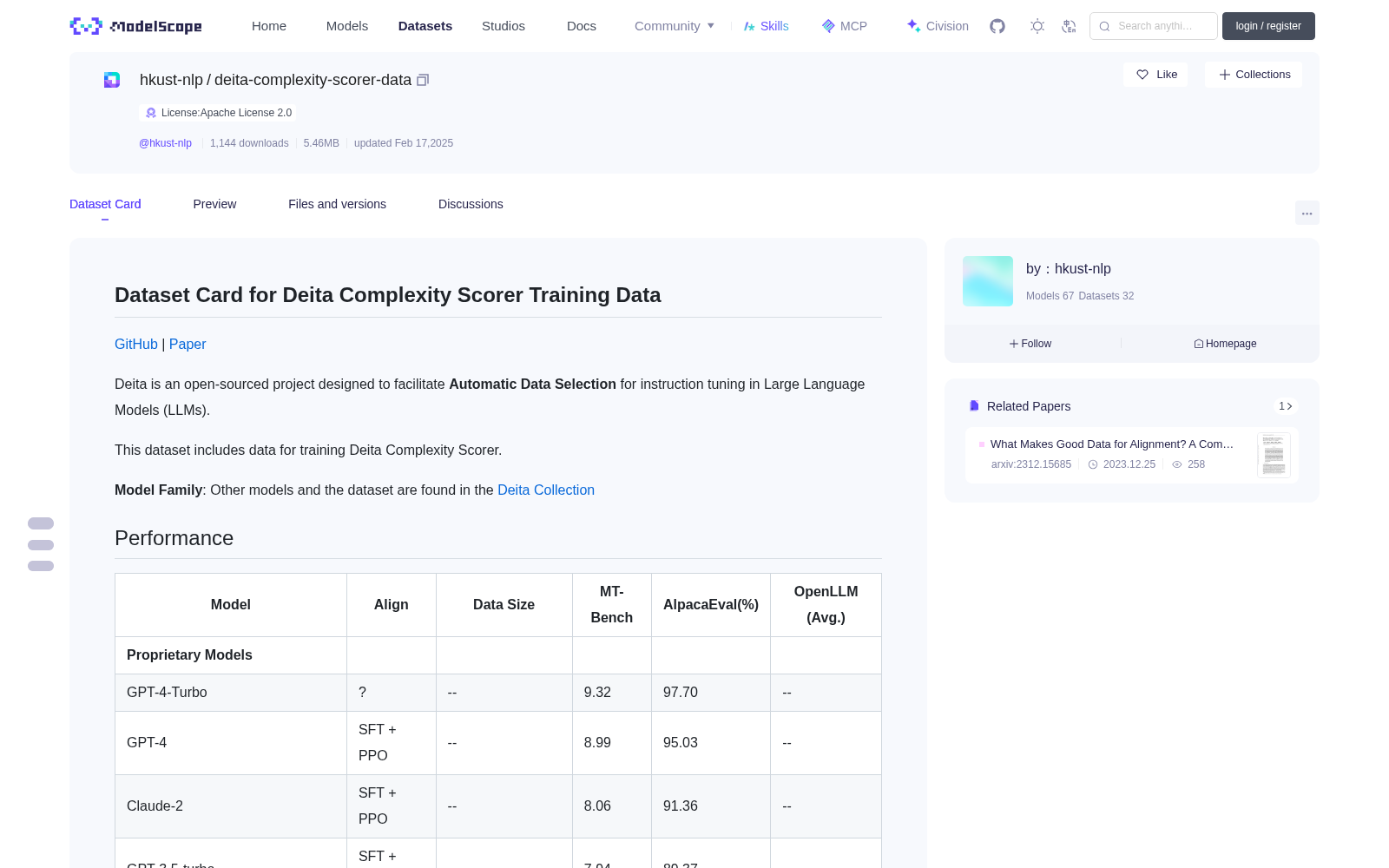The width and height of the screenshot is (1389, 868).
Task: Click the floating sidebar outline toggle
Action: coord(41,544)
